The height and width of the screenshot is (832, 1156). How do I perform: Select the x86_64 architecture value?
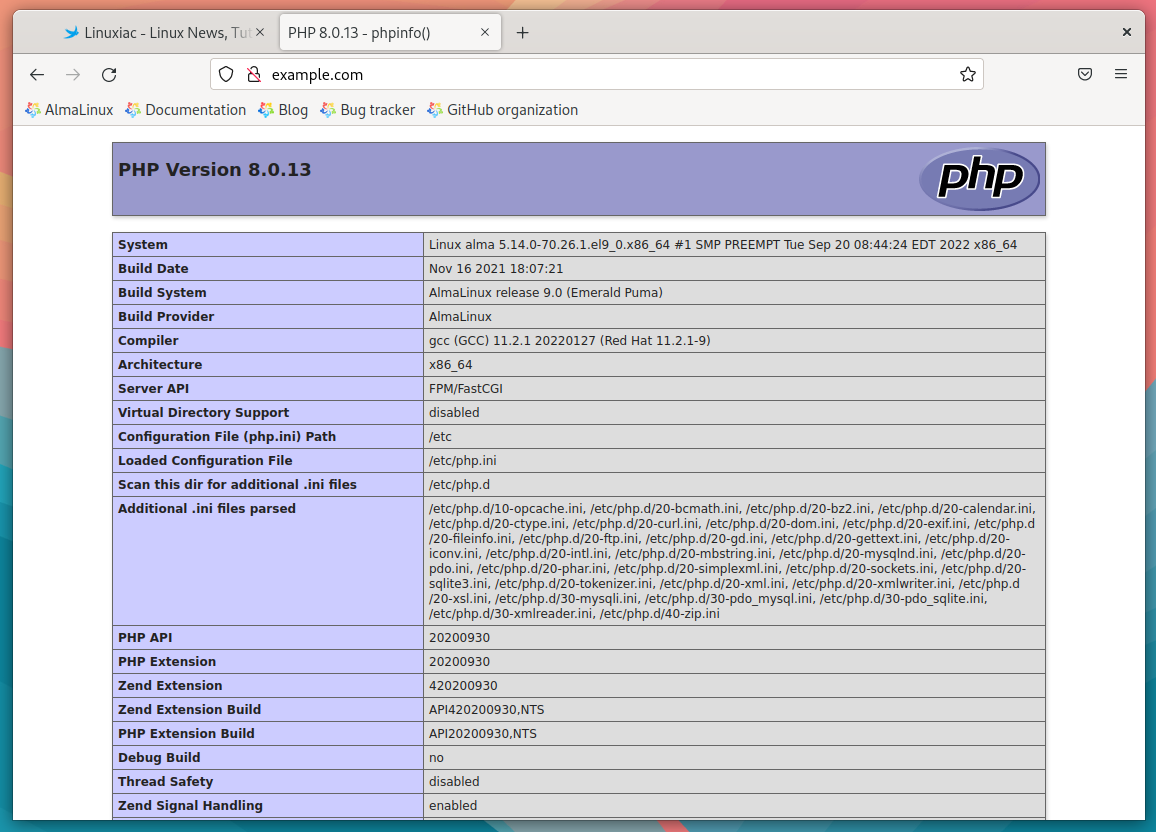pos(450,365)
